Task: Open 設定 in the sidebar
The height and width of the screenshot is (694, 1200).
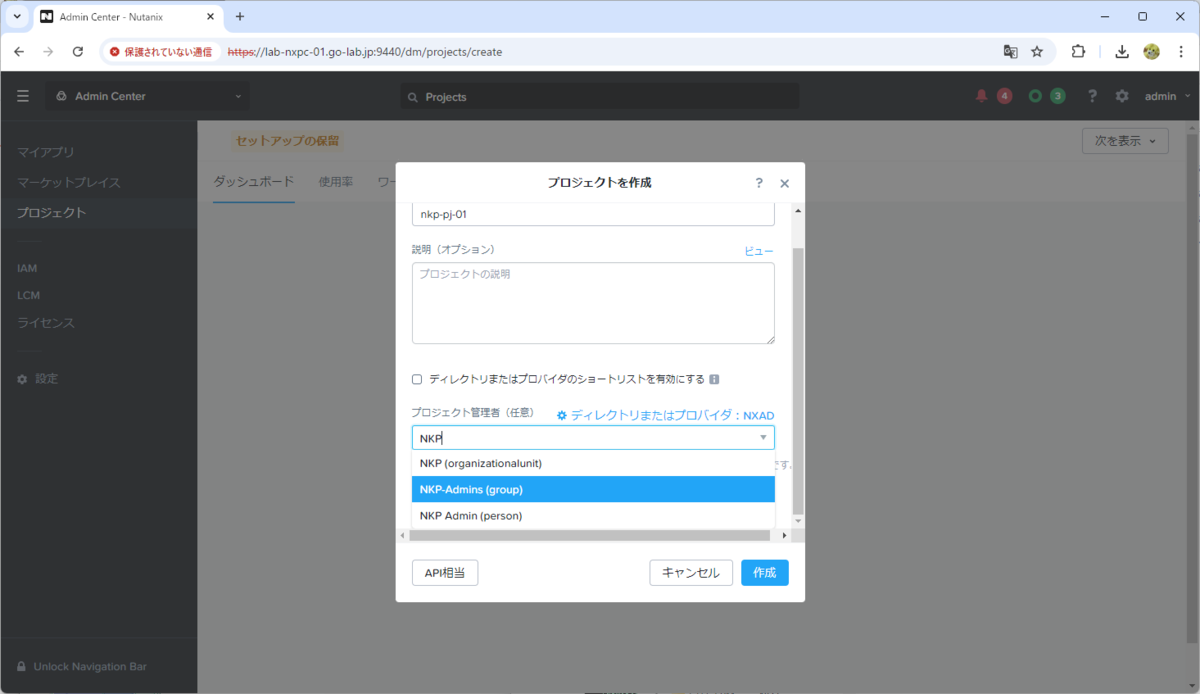Action: (38, 379)
